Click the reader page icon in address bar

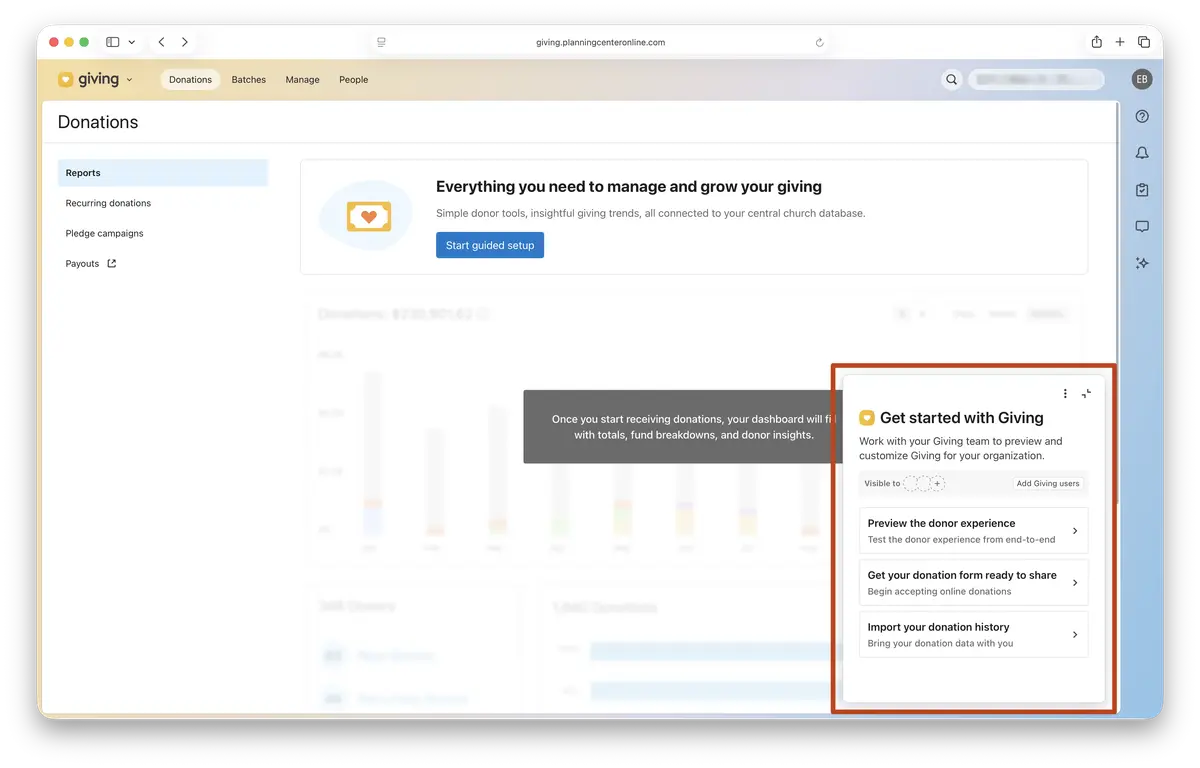tap(382, 42)
